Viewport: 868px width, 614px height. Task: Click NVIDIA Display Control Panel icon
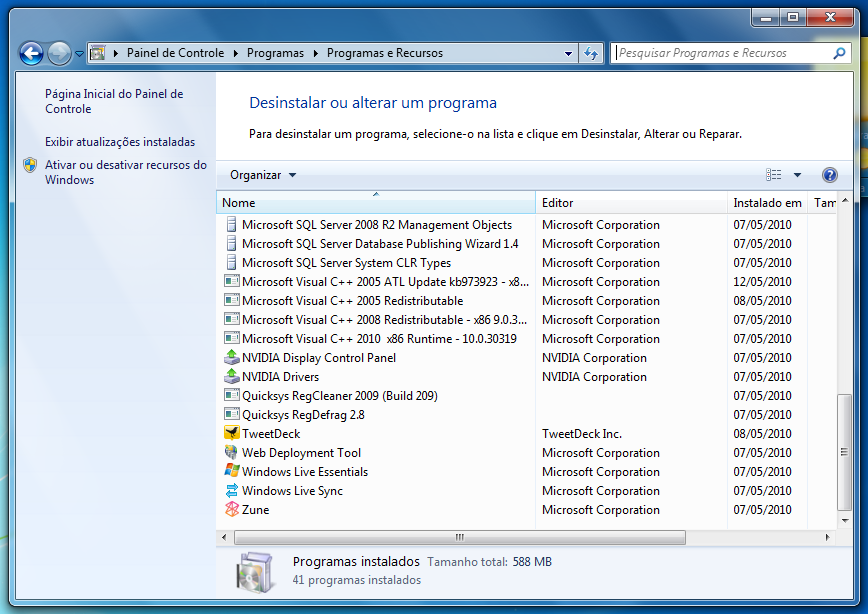(x=231, y=357)
